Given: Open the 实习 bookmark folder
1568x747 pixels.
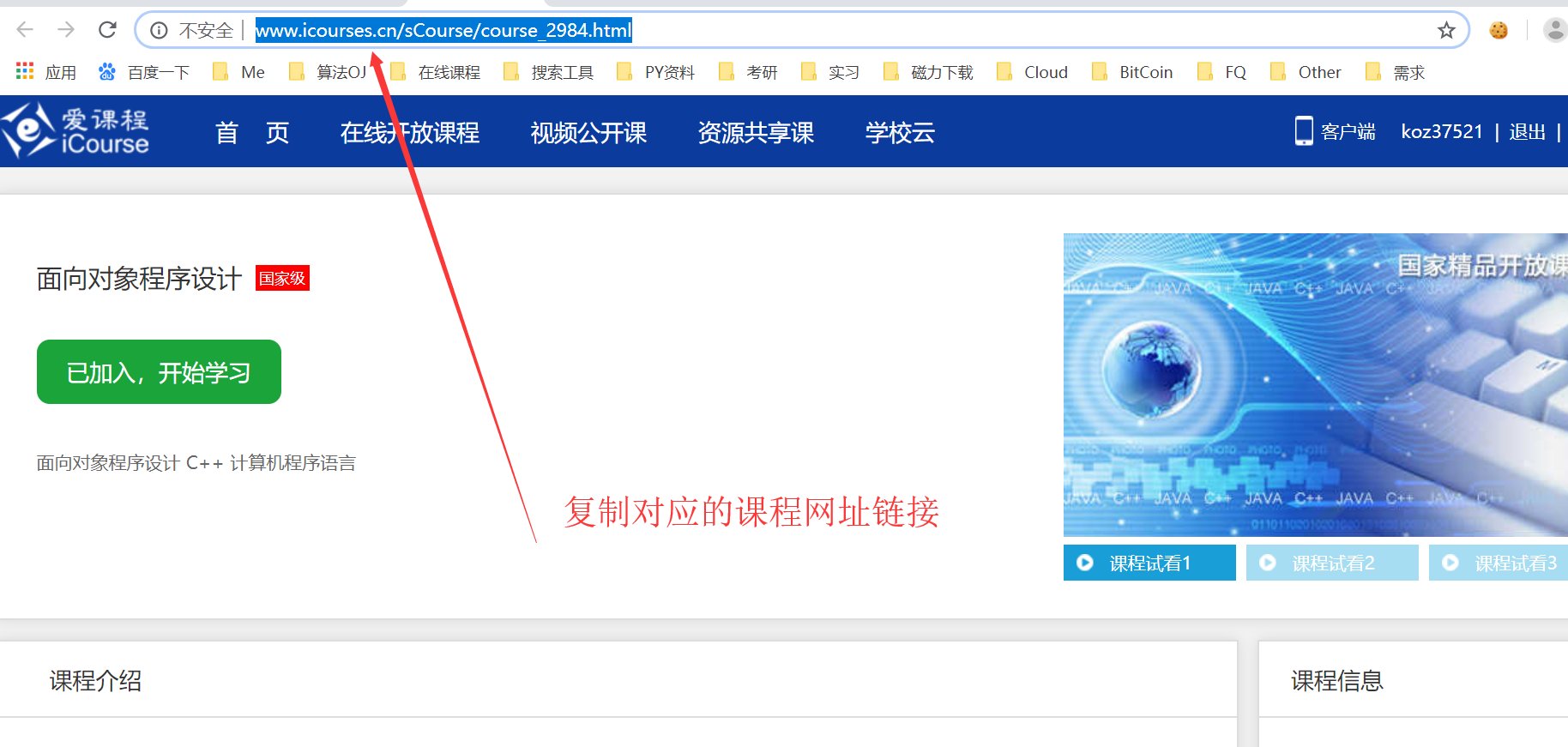Looking at the screenshot, I should 830,72.
